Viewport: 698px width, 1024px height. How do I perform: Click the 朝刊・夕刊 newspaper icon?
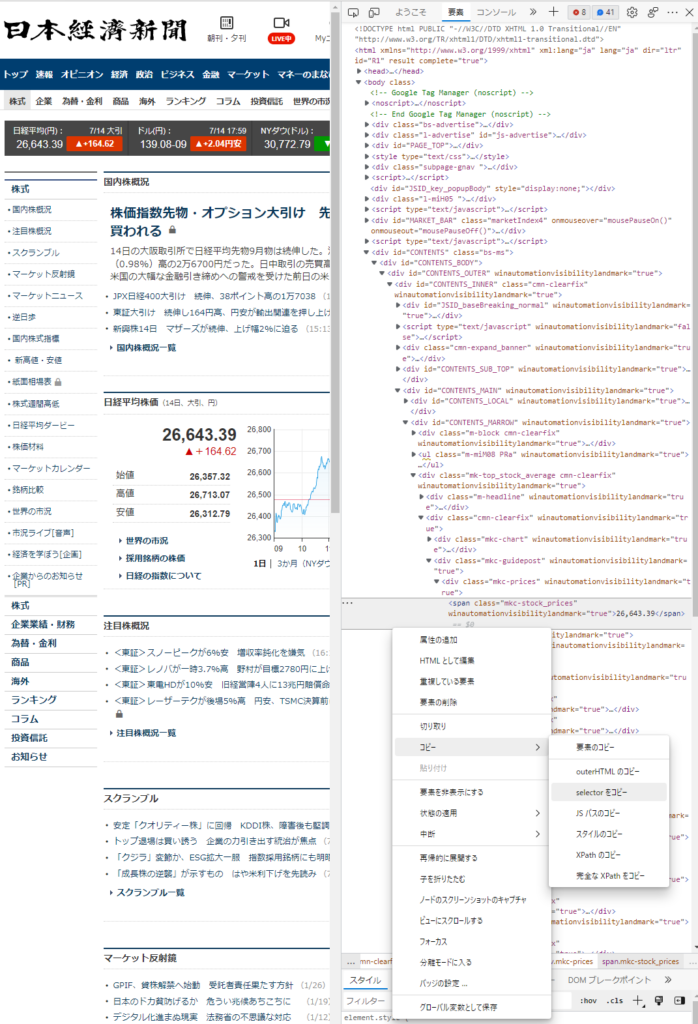click(x=226, y=28)
